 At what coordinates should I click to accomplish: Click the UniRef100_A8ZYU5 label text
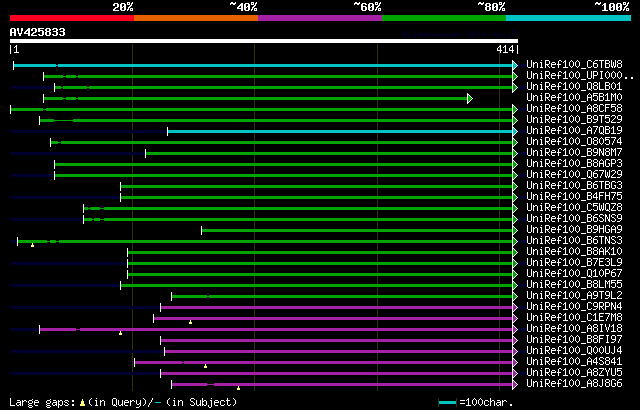pos(574,373)
